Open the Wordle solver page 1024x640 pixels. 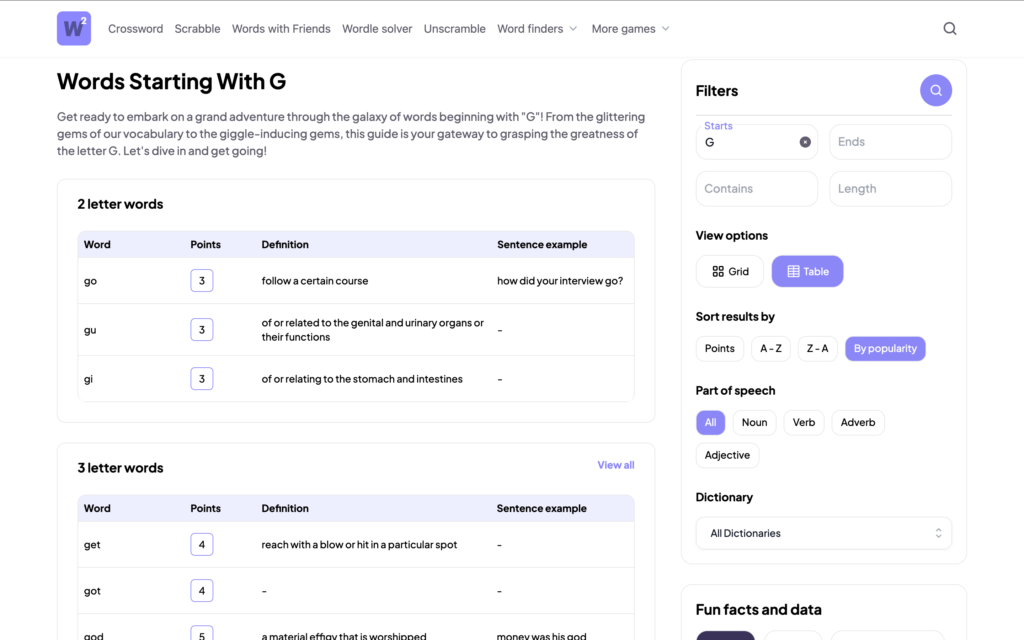pyautogui.click(x=377, y=29)
